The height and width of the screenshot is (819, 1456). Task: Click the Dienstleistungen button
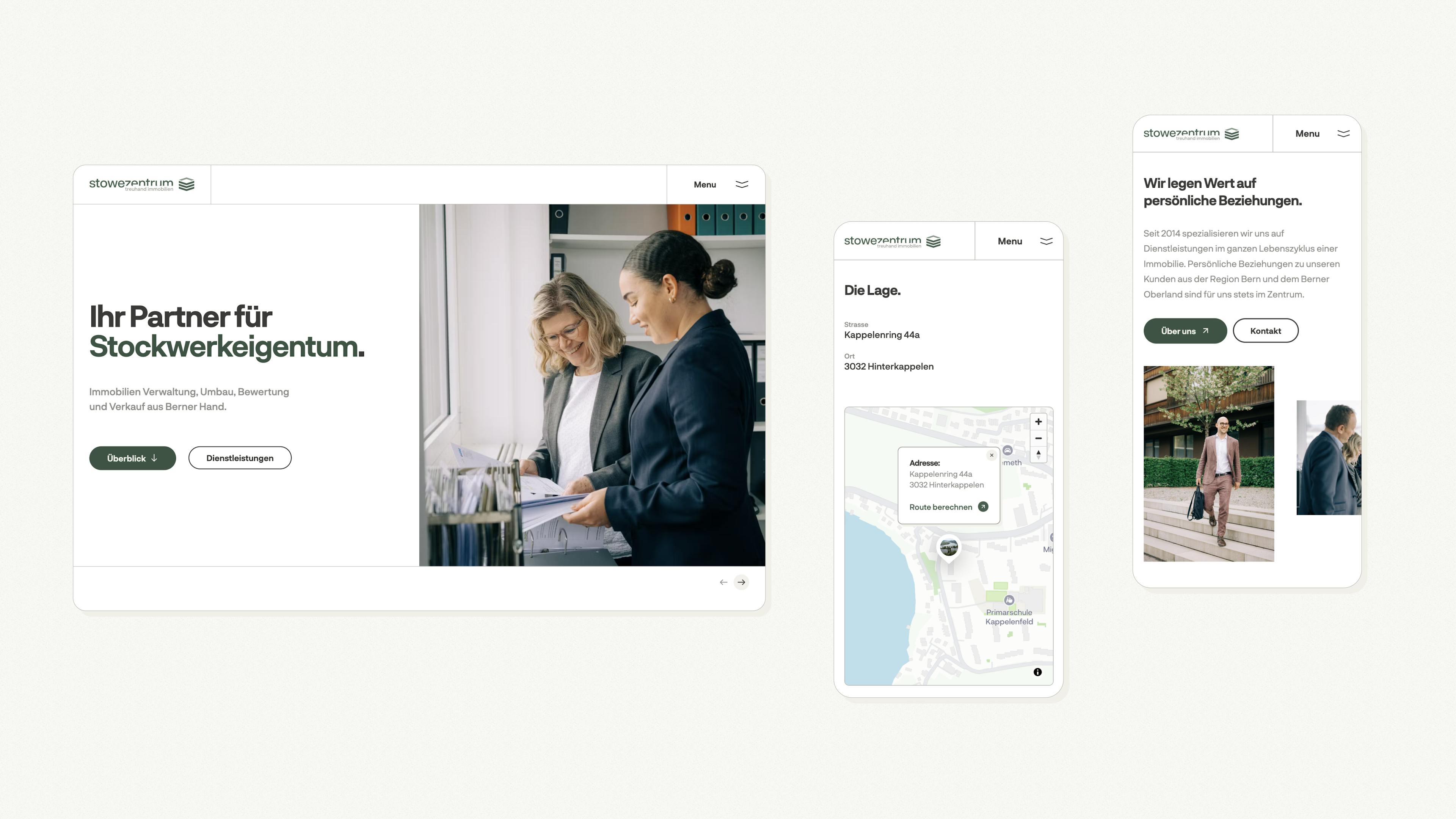pos(240,458)
